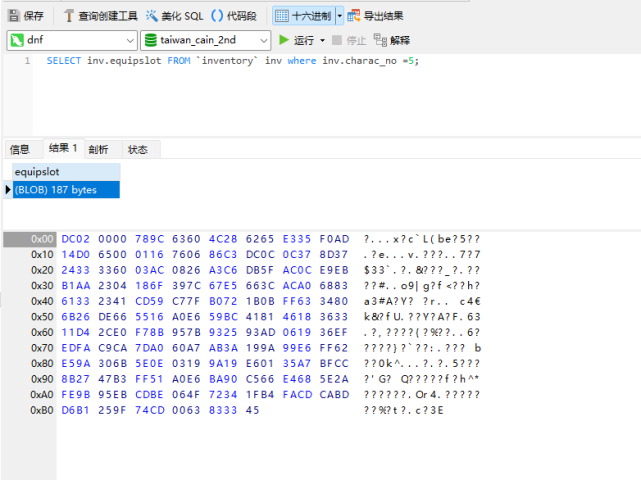Click into the SQL query line

(x=232, y=61)
